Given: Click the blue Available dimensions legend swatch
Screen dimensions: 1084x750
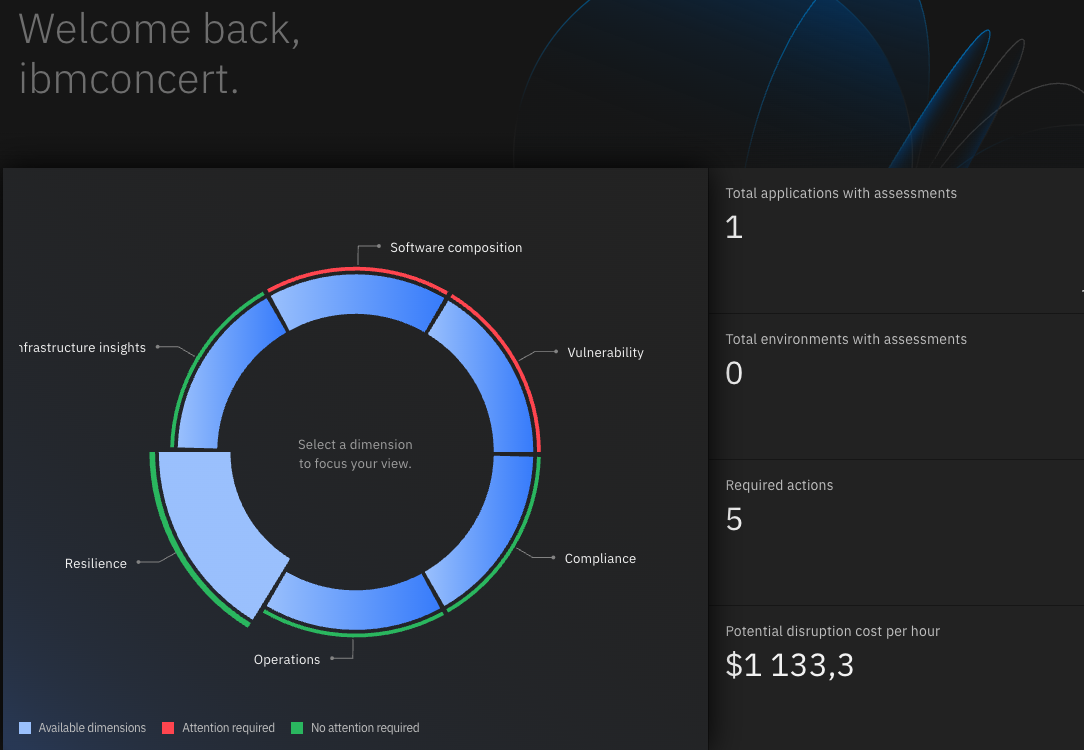Looking at the screenshot, I should click(x=25, y=728).
